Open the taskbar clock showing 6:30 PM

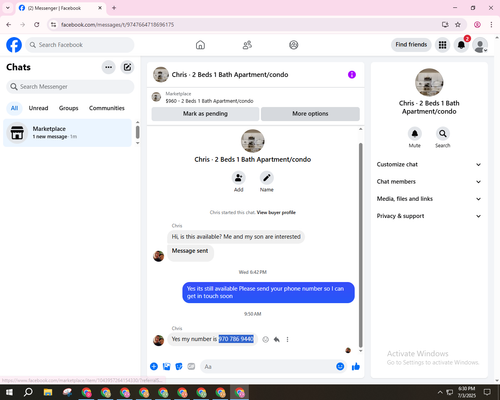point(467,392)
